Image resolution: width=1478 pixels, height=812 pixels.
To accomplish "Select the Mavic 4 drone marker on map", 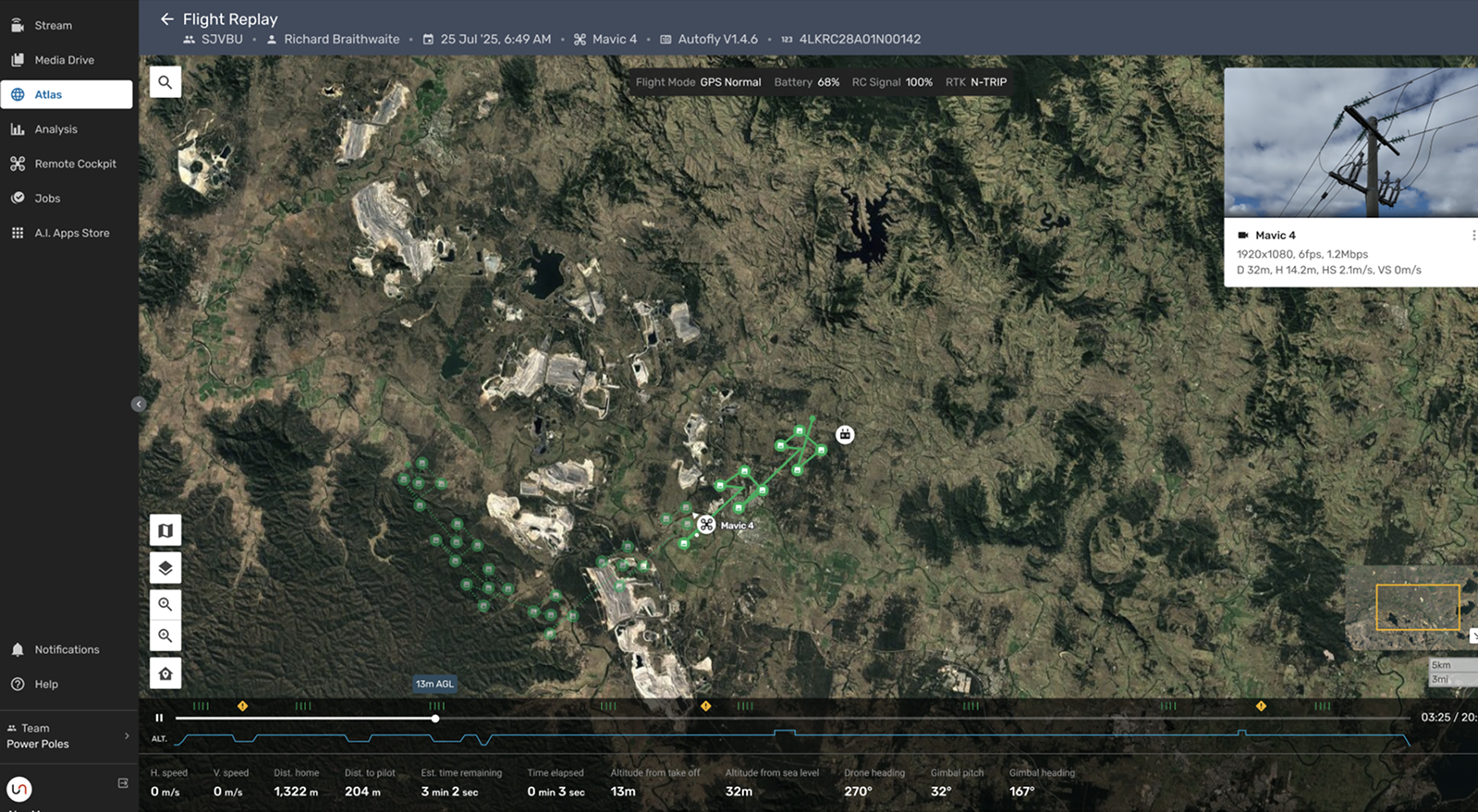I will 706,525.
